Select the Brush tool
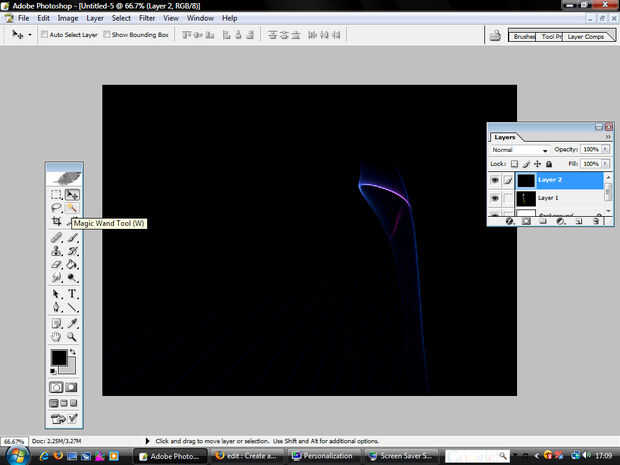The image size is (620, 465). click(x=72, y=238)
